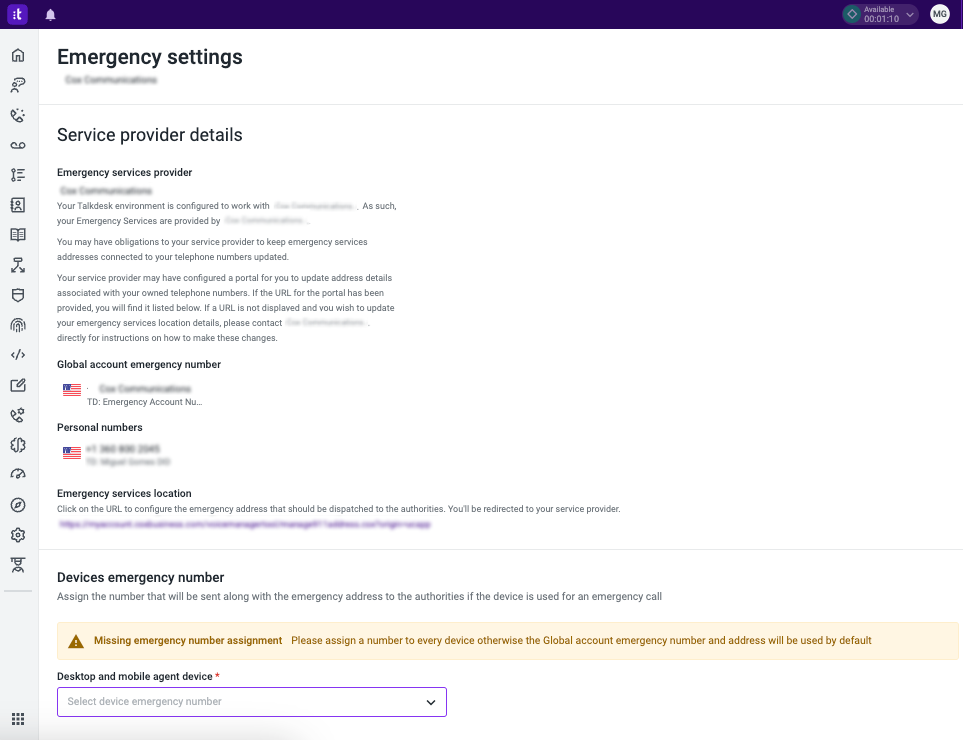963x740 pixels.
Task: Open the fingerprint identity icon in sidebar
Action: [18, 325]
